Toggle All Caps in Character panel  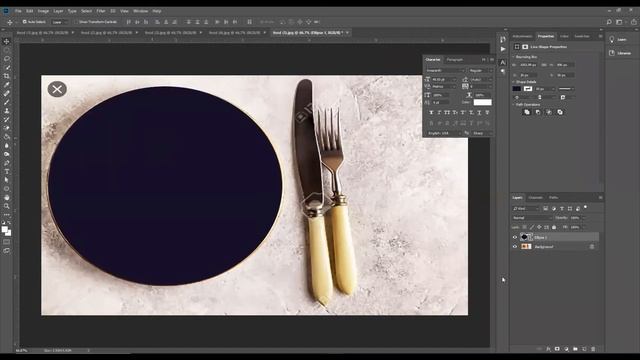click(x=447, y=113)
